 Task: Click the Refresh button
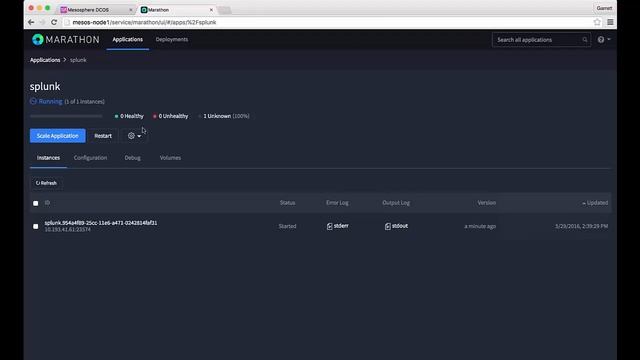(x=46, y=183)
